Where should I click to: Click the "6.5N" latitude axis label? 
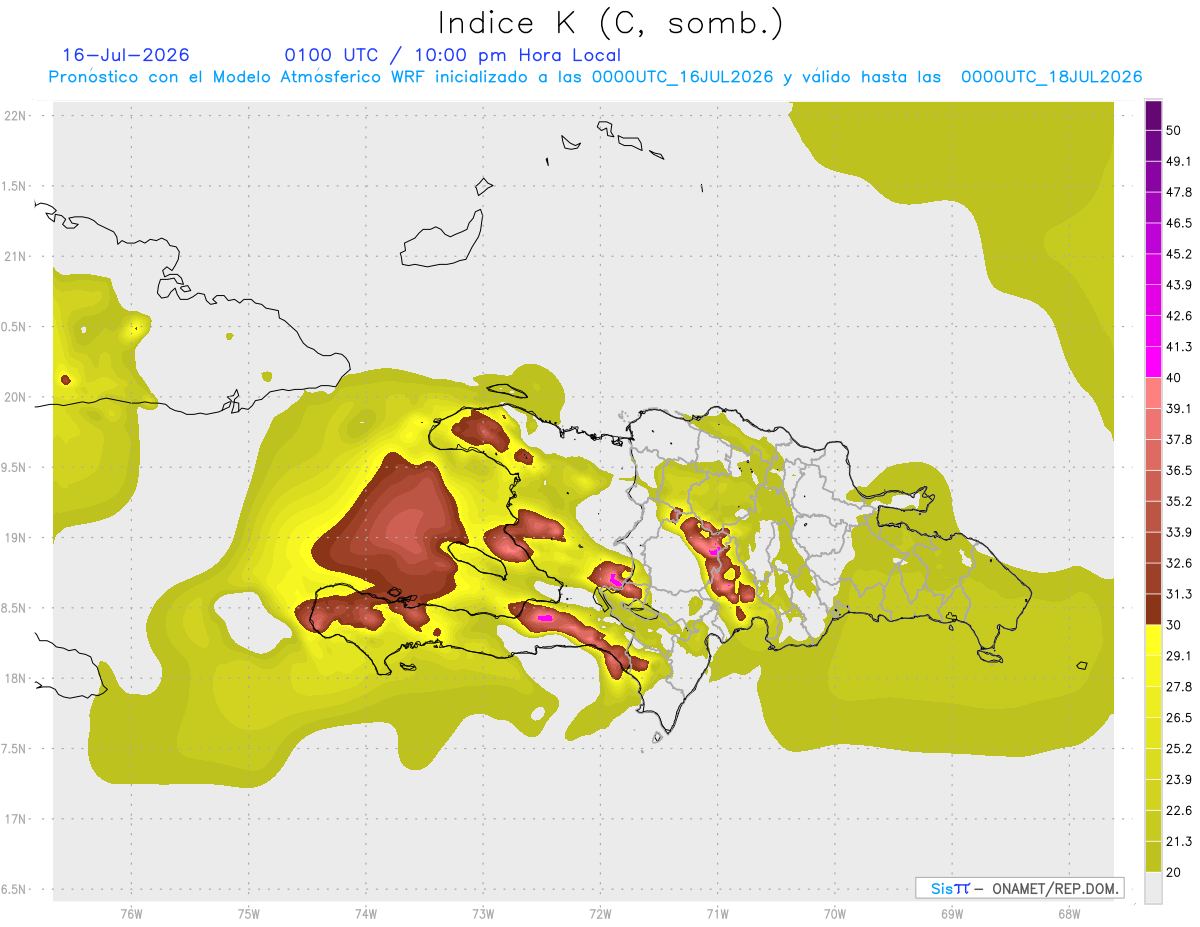[x=14, y=890]
